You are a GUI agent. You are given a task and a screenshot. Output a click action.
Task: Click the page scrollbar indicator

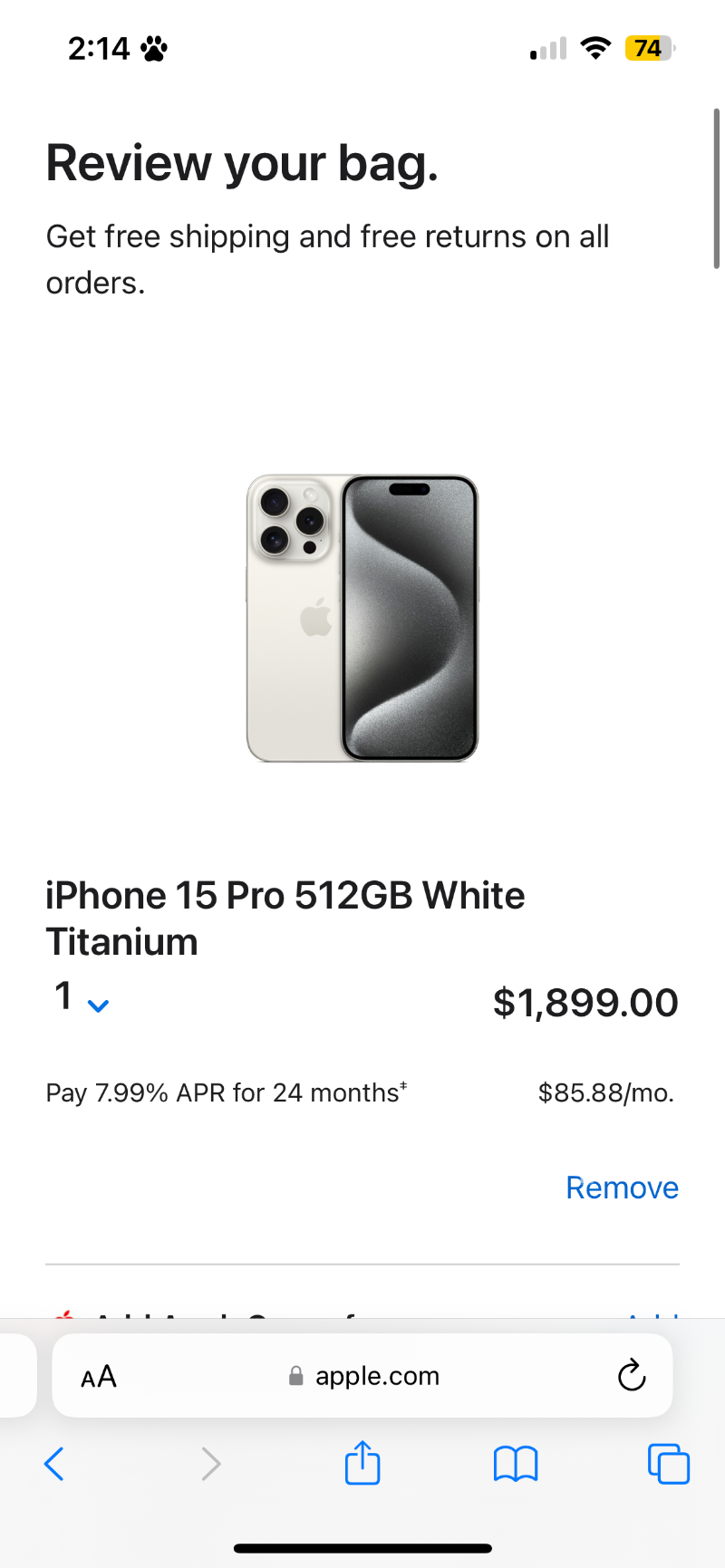tap(717, 188)
